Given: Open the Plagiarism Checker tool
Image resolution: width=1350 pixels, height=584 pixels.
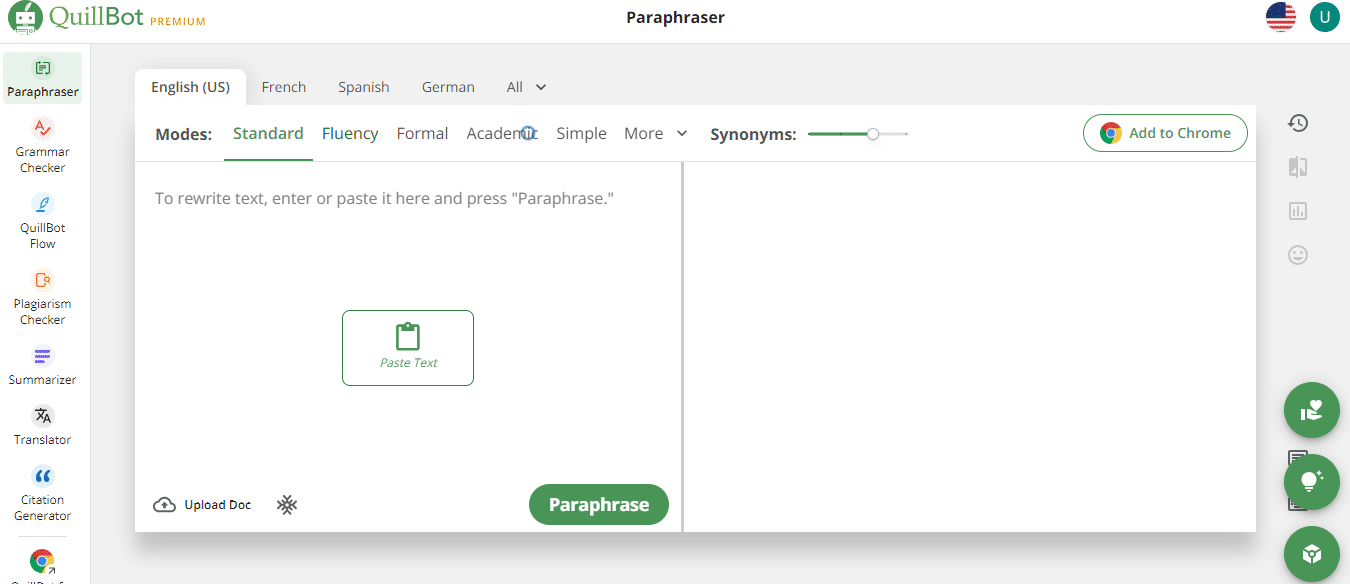Looking at the screenshot, I should 43,298.
